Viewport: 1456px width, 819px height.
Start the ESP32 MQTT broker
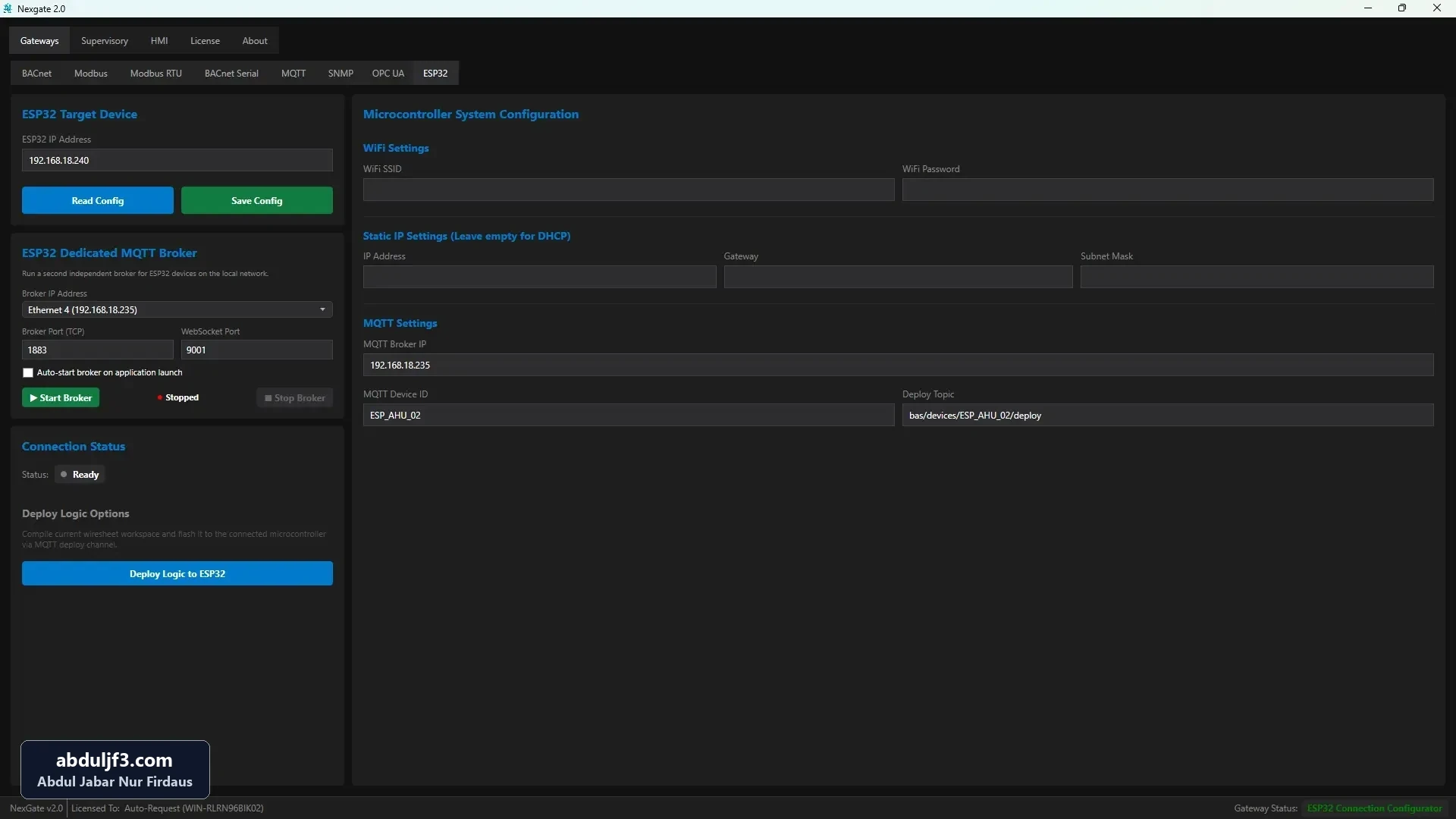tap(61, 398)
